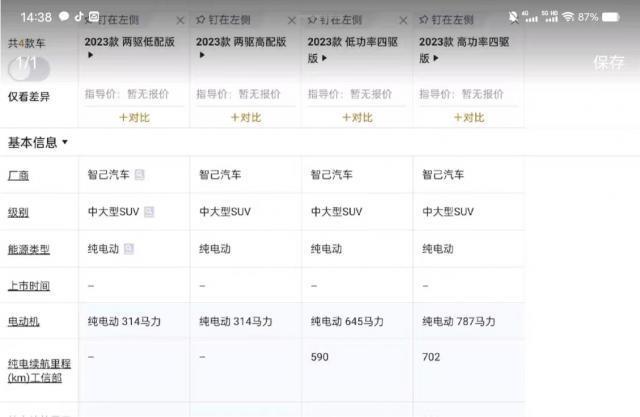Open the 厂商 parameter link
Screen dimensions: 640x417
click(18, 175)
